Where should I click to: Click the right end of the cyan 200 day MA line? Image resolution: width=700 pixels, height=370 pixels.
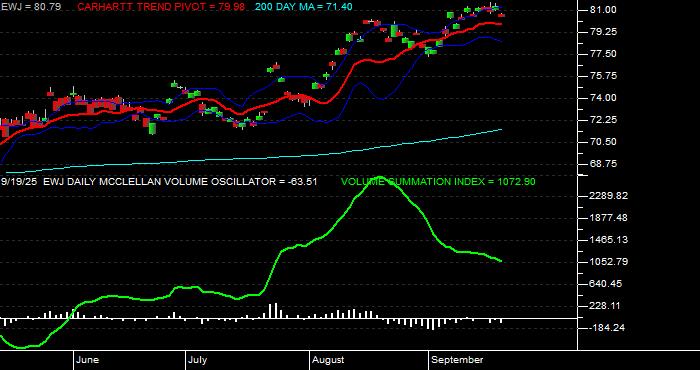(502, 129)
